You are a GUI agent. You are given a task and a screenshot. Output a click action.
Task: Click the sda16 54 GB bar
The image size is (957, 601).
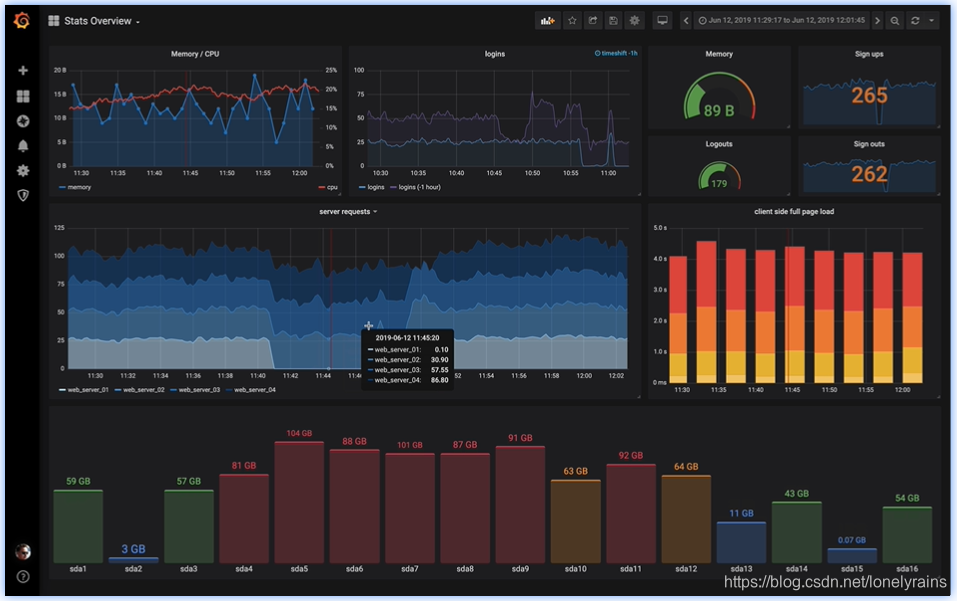point(907,534)
